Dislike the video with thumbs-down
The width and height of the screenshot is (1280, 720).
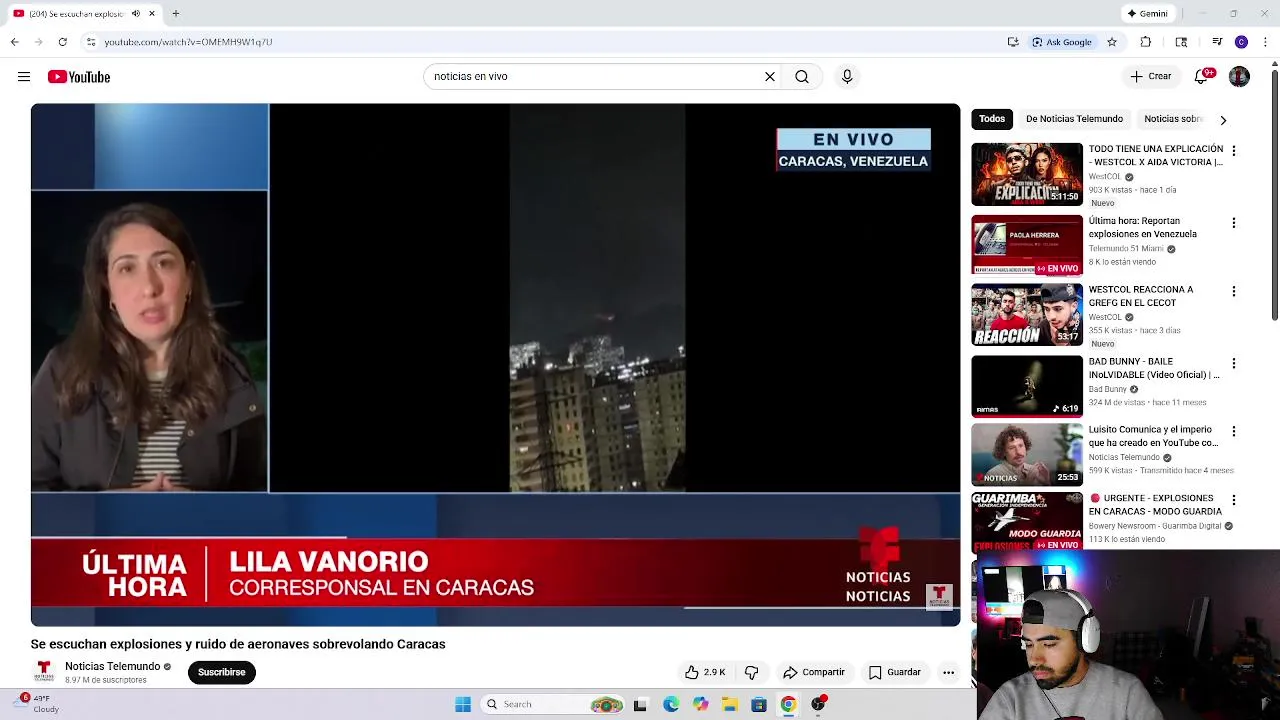click(x=752, y=673)
